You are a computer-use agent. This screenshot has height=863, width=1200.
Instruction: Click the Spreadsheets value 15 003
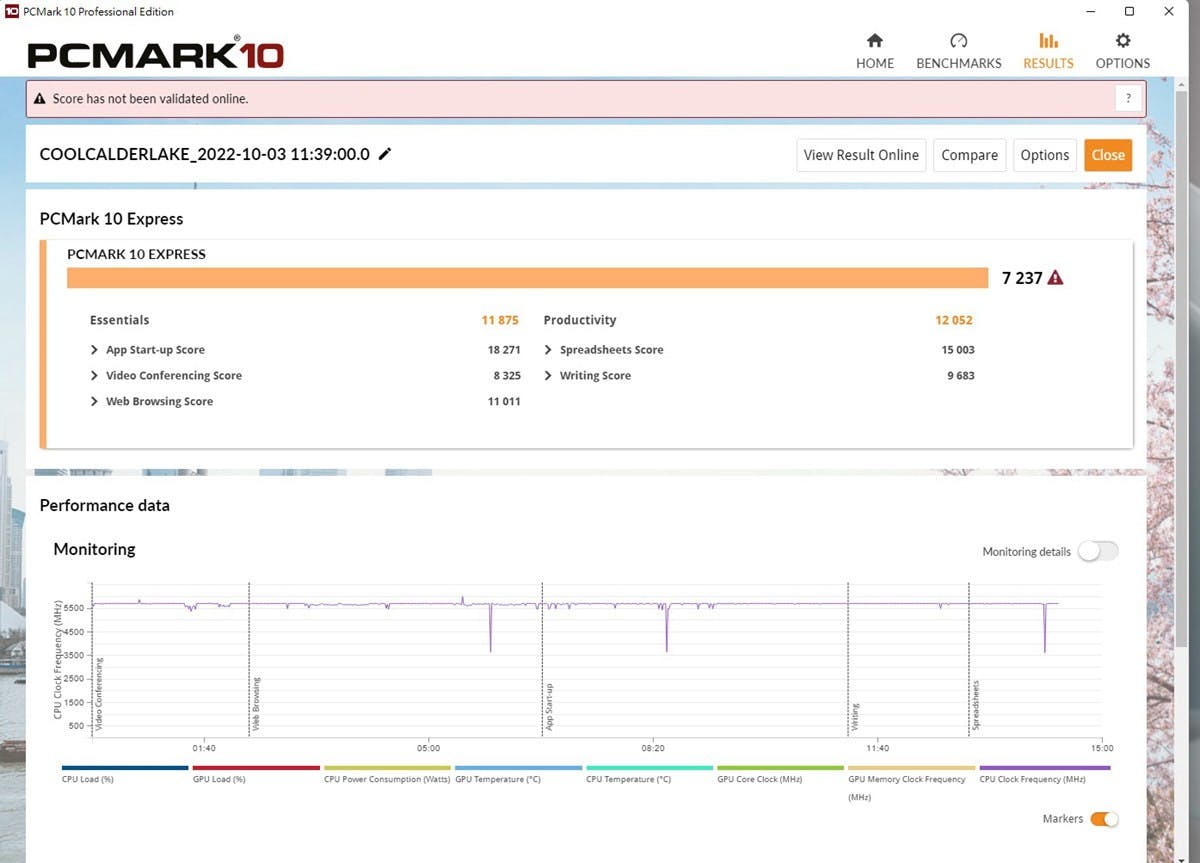tap(958, 350)
